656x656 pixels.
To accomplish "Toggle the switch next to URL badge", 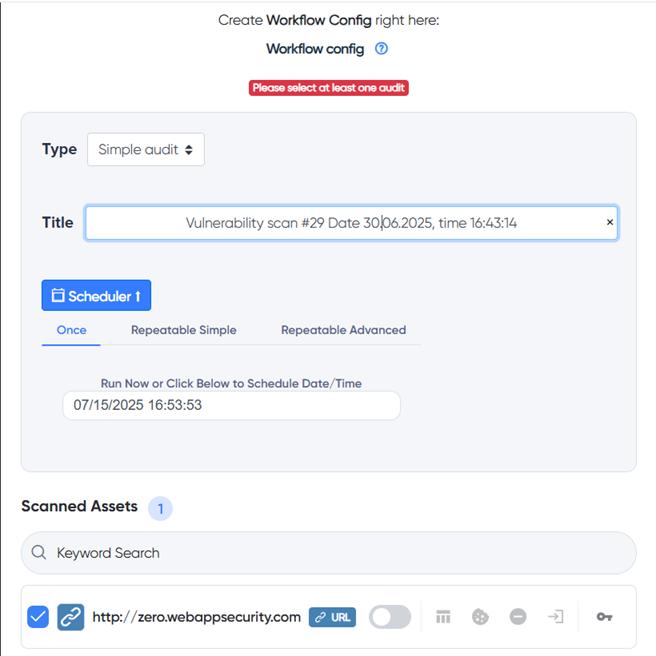I will pos(389,617).
